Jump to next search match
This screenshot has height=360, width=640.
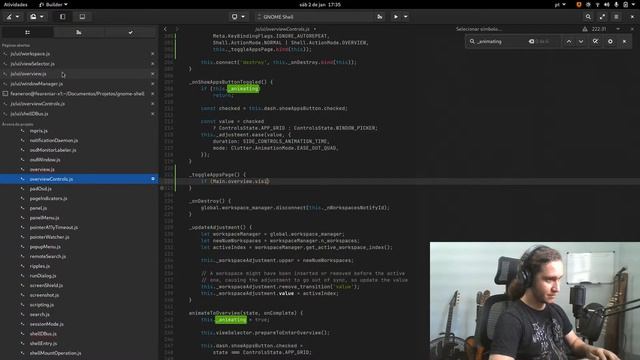[x=581, y=42]
